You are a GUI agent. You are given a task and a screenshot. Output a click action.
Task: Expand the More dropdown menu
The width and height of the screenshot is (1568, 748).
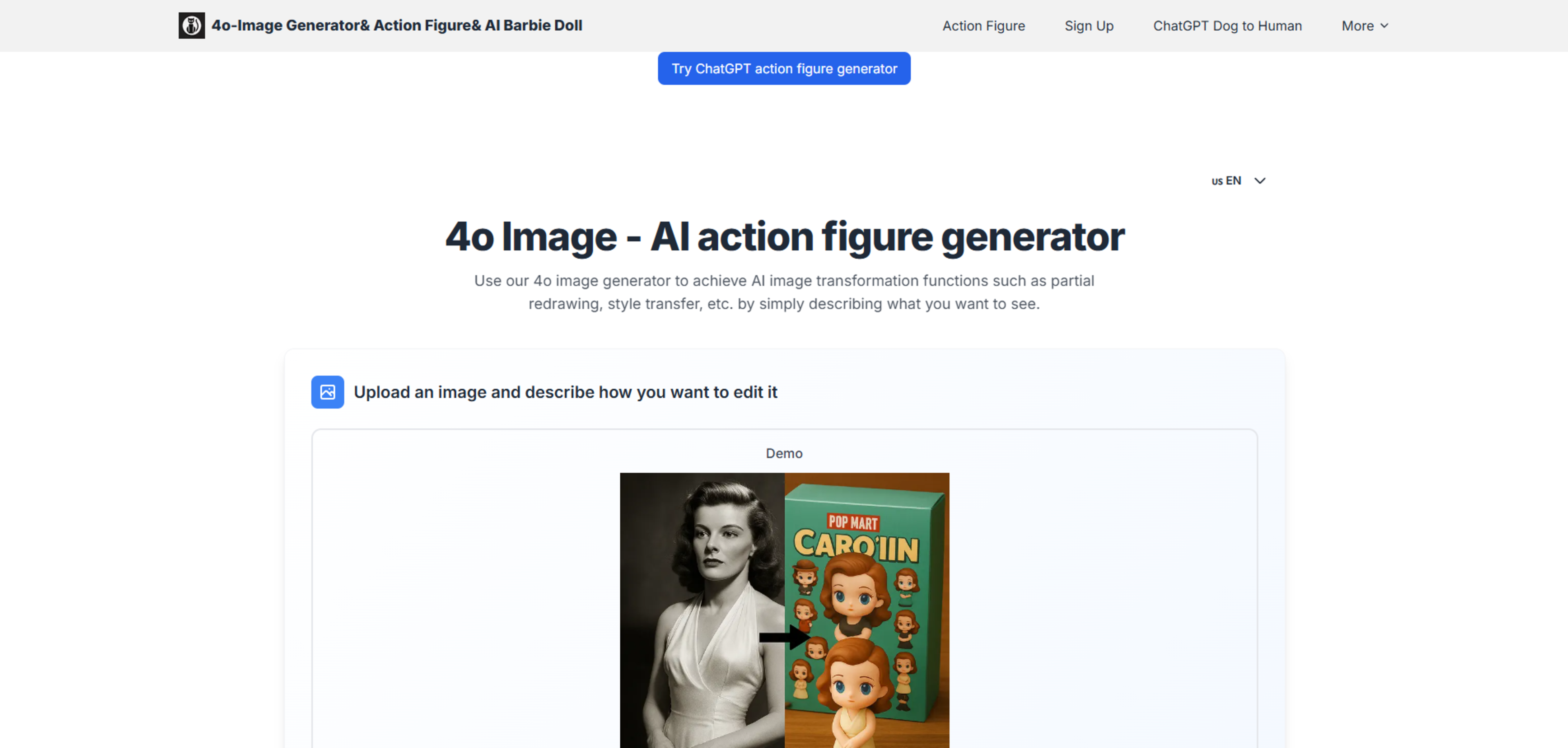click(1365, 26)
